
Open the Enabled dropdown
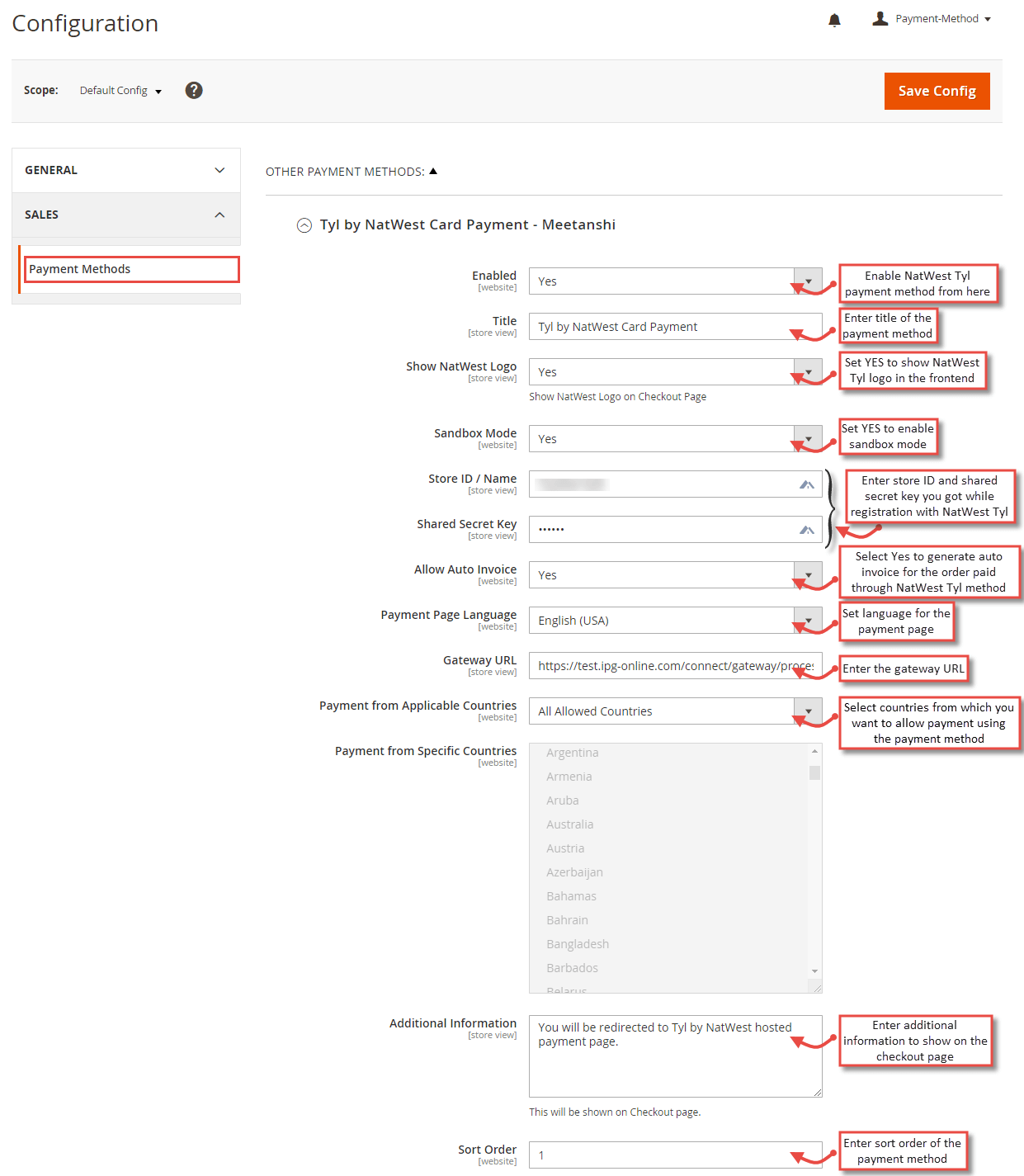pyautogui.click(x=675, y=281)
